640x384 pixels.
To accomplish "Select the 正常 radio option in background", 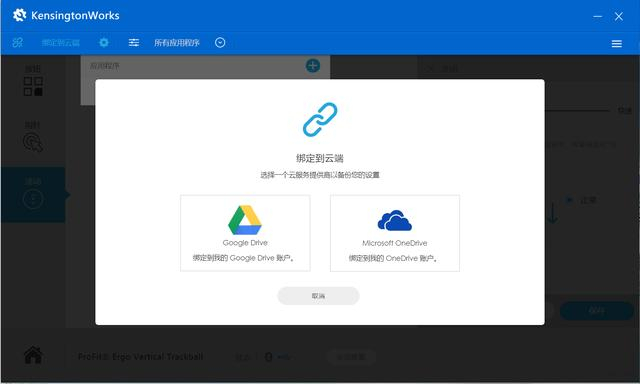I will [x=569, y=200].
